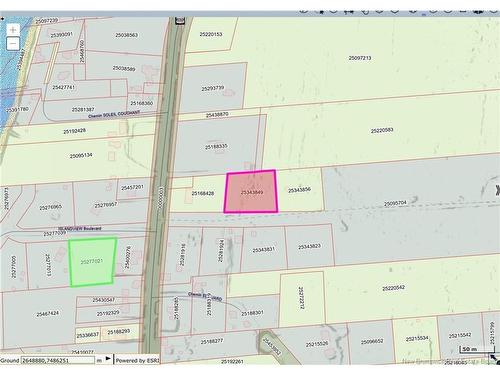Screen dimensions: 500x375
Task: Click parcel label 25192261
Action: 232,361
